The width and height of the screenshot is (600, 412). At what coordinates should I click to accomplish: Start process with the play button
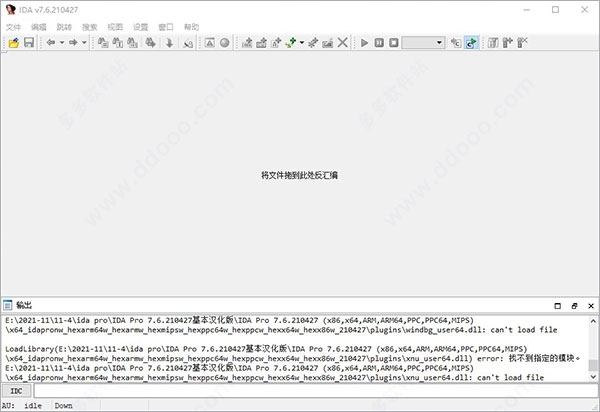click(364, 42)
